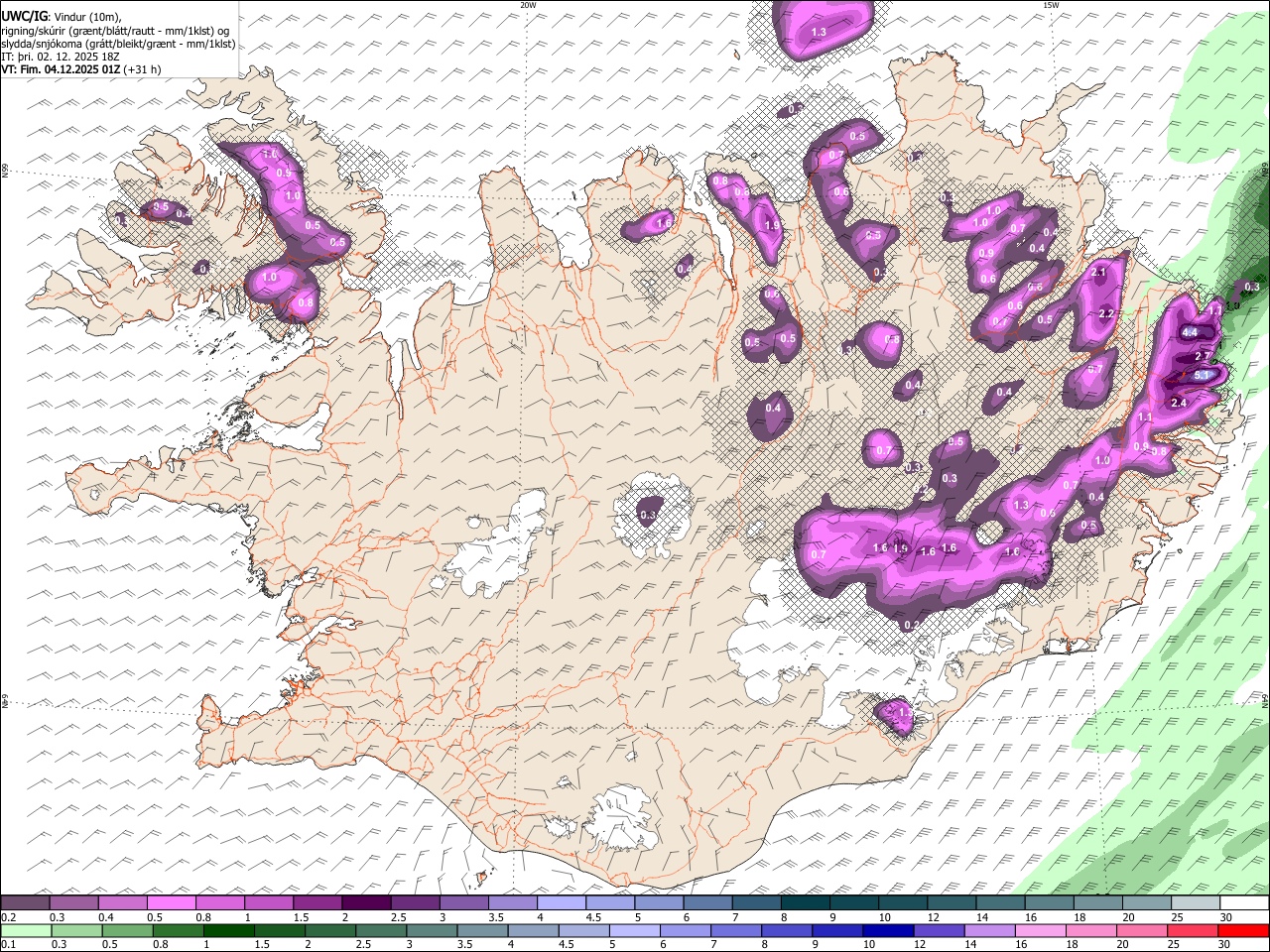Pick the darkest purple swatch between upper-row 2 and 2.5

(366, 902)
